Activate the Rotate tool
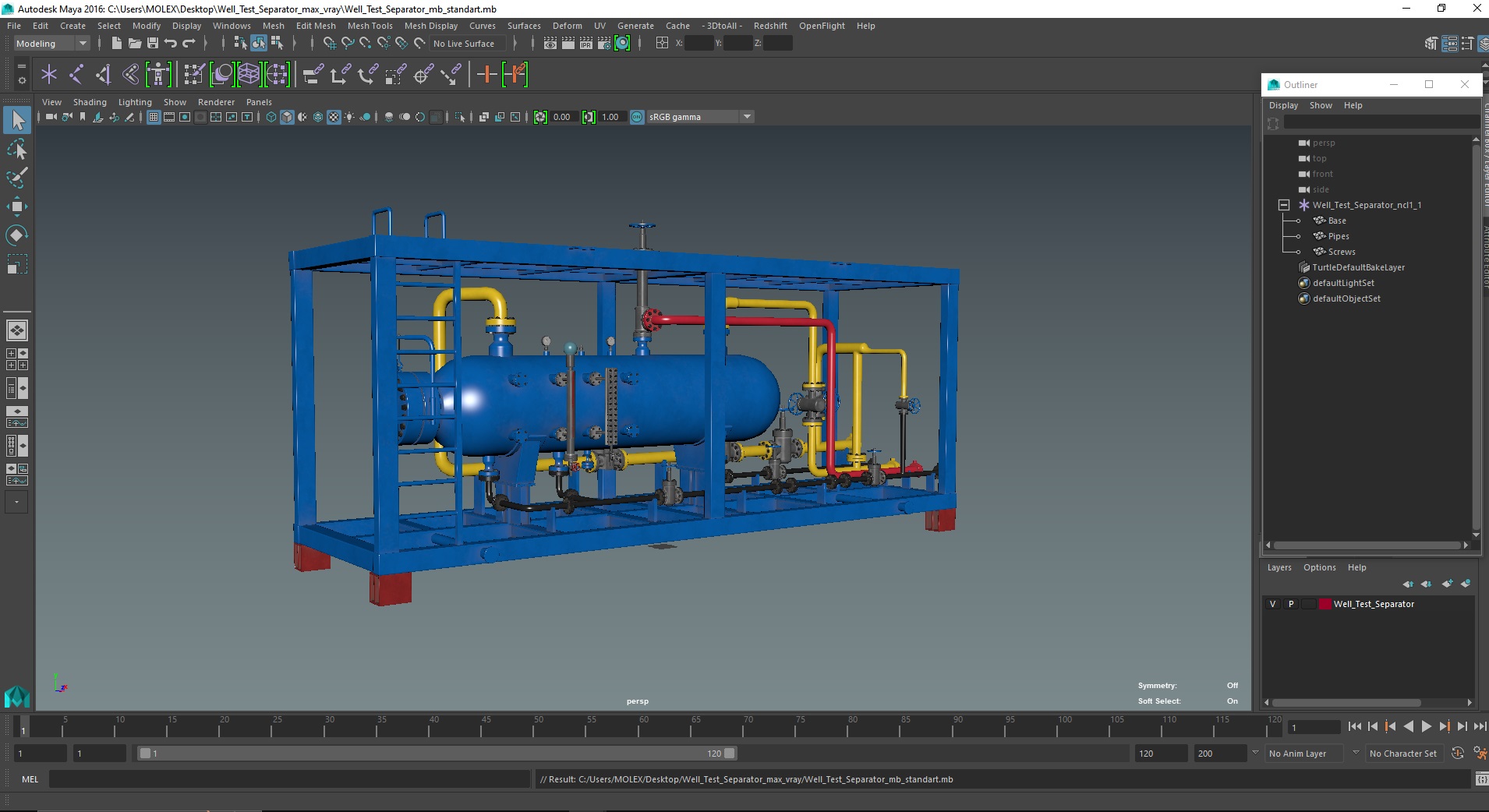Viewport: 1489px width, 812px height. click(16, 235)
